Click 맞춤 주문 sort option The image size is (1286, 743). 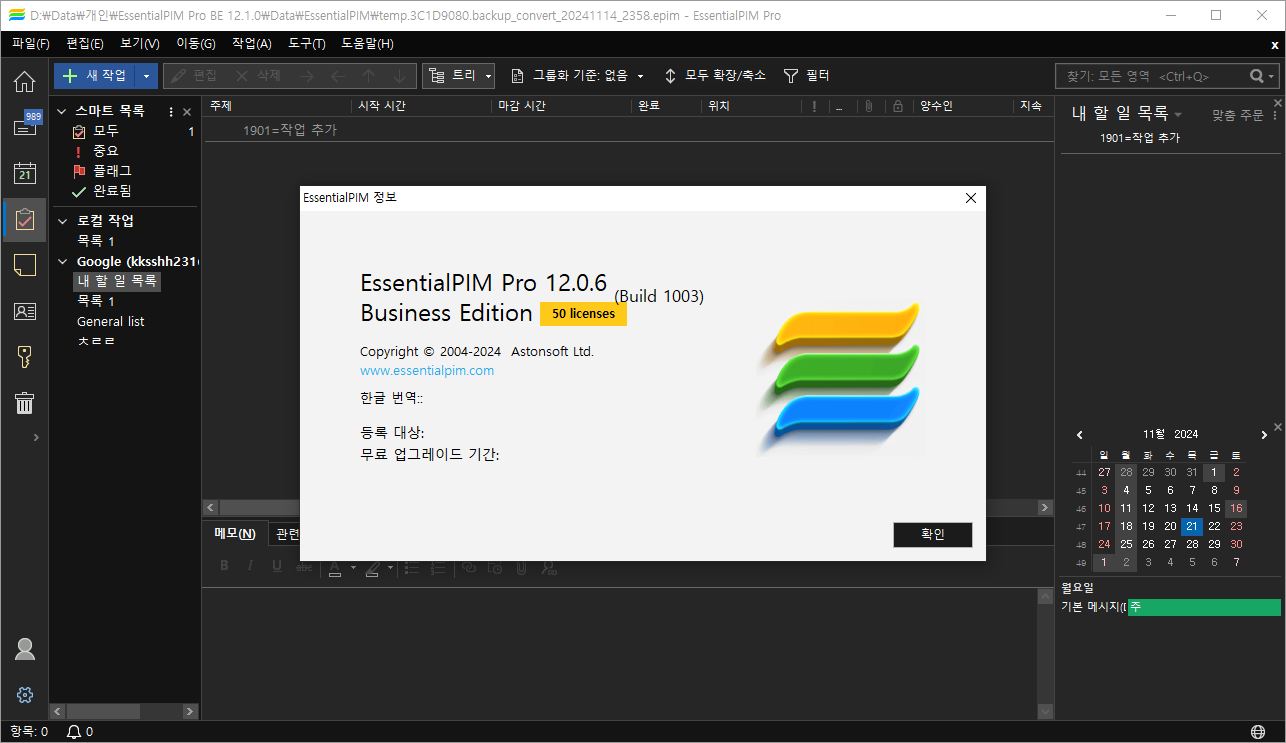click(x=1238, y=115)
